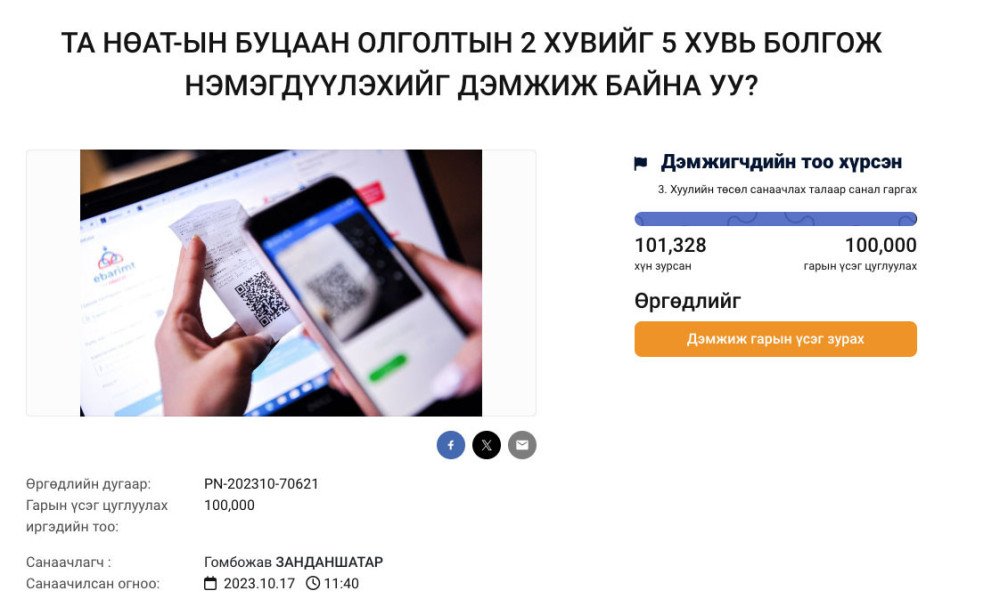
Task: Share petition via X (Twitter) icon
Action: [x=486, y=445]
